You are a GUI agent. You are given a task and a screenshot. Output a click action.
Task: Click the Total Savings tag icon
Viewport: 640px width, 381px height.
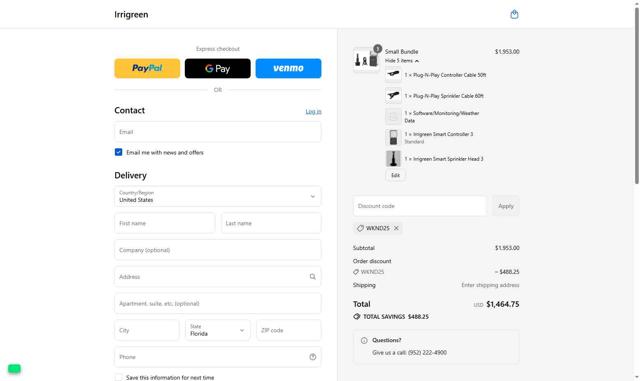[x=356, y=316]
